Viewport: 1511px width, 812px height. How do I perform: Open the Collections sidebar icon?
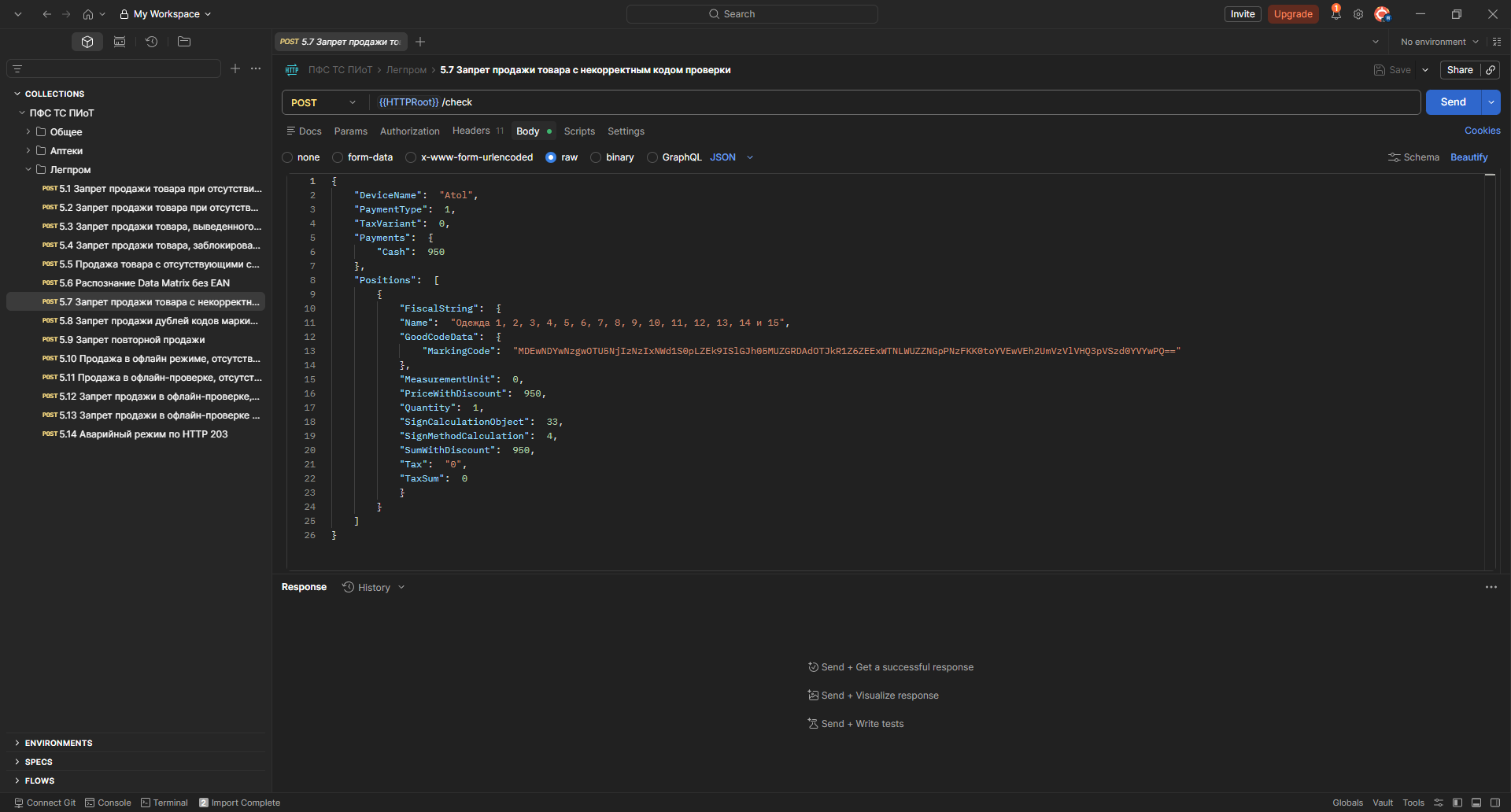87,42
